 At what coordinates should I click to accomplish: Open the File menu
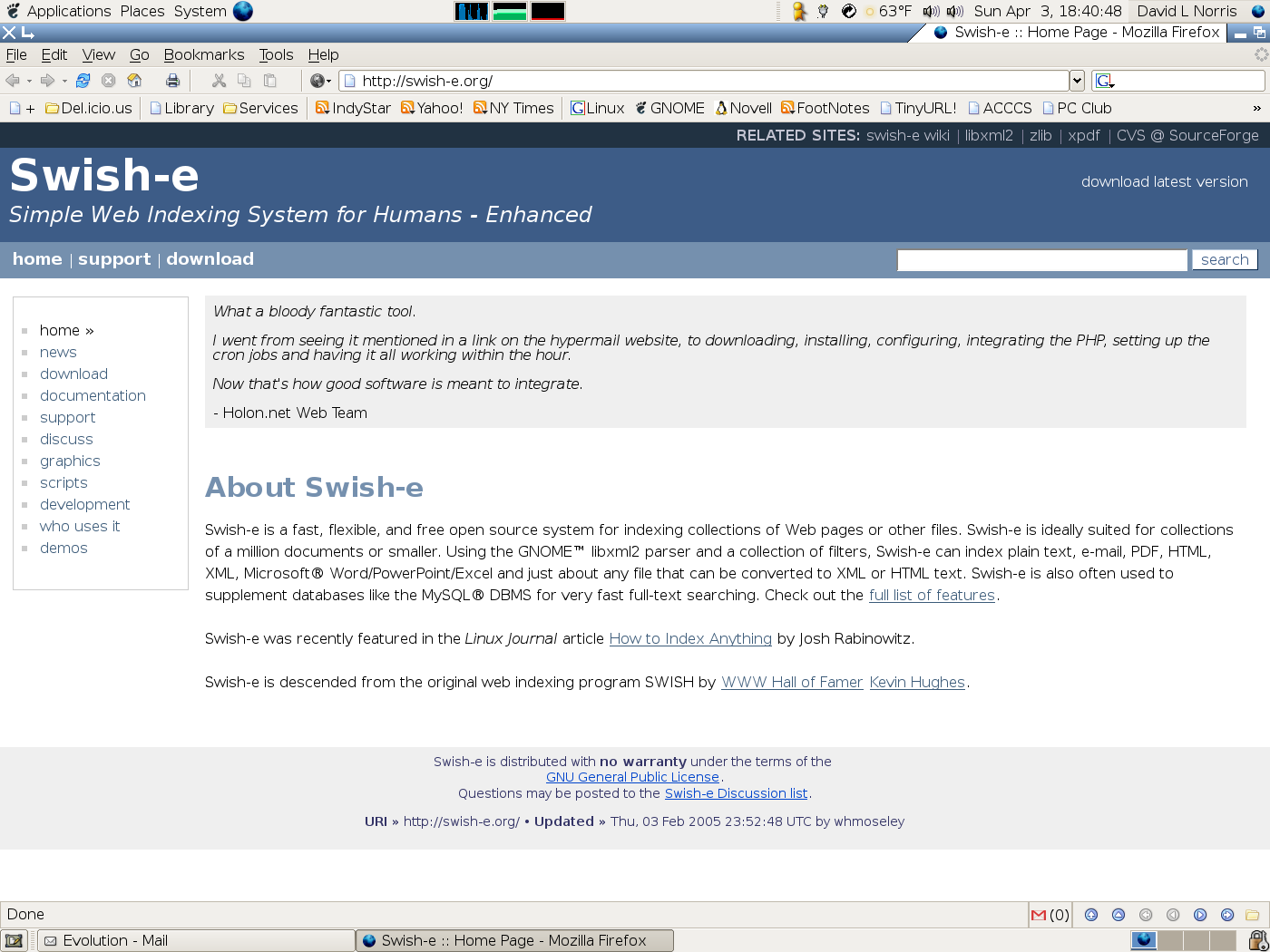pos(16,54)
